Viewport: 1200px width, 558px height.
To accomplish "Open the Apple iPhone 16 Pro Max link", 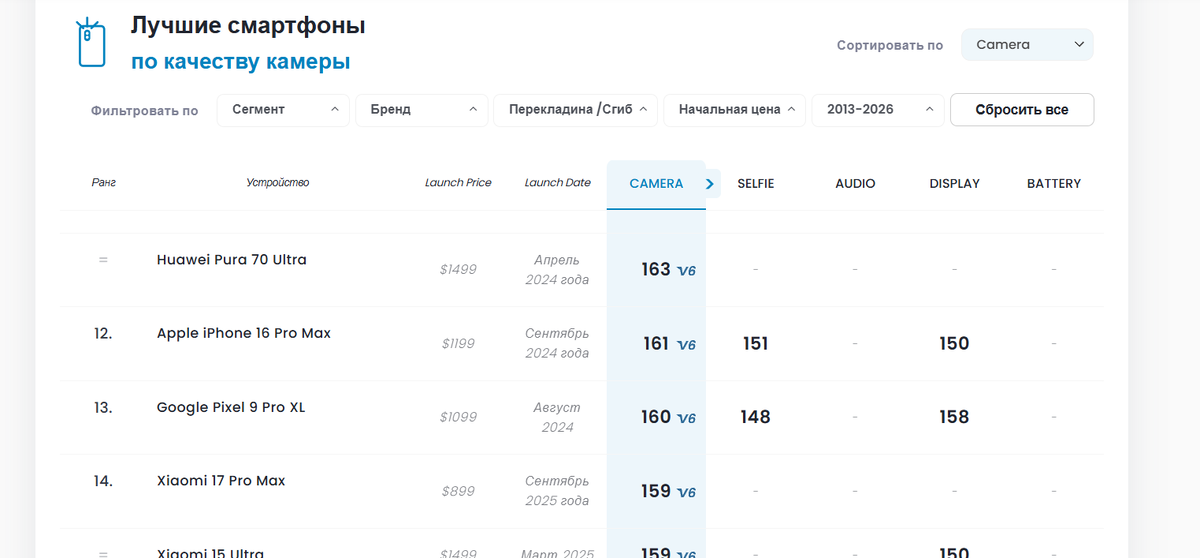I will pyautogui.click(x=244, y=333).
